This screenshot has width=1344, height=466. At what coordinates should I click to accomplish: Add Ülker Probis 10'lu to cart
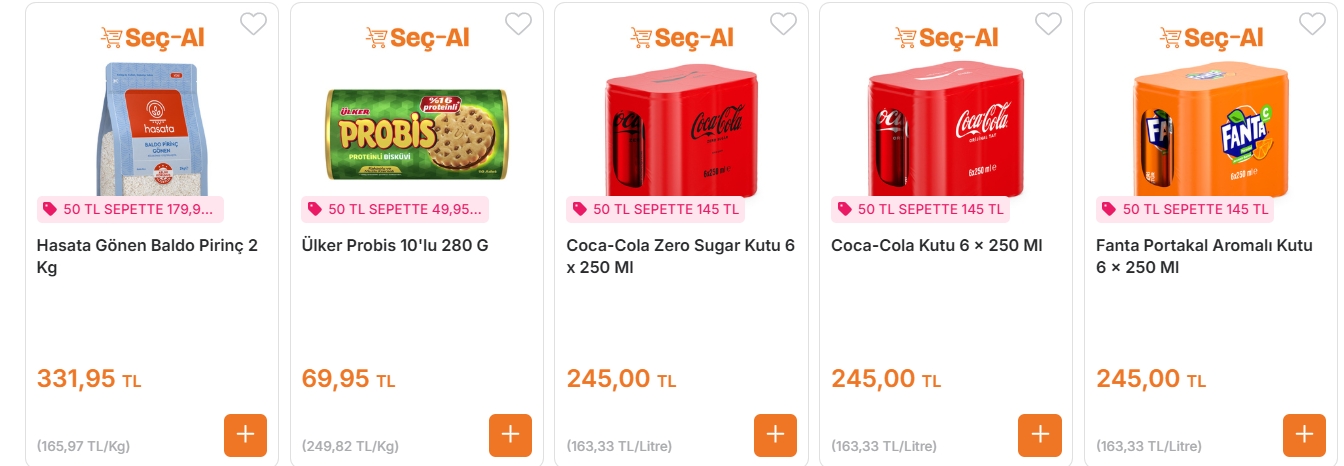point(510,435)
